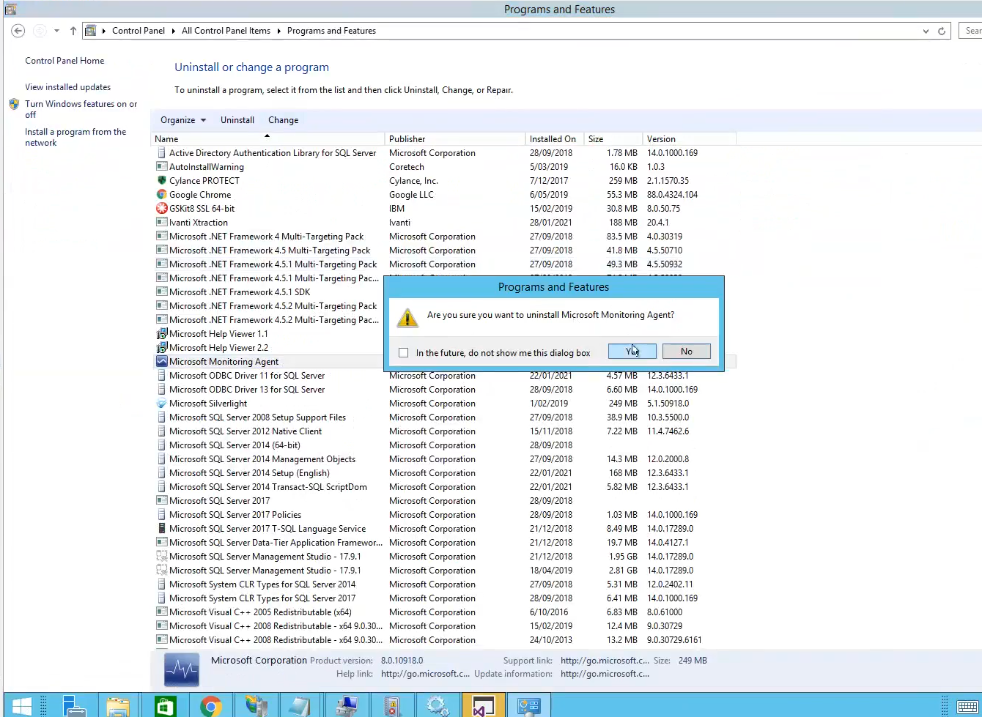The height and width of the screenshot is (717, 982).
Task: Click Yes to confirm uninstall
Action: [632, 351]
